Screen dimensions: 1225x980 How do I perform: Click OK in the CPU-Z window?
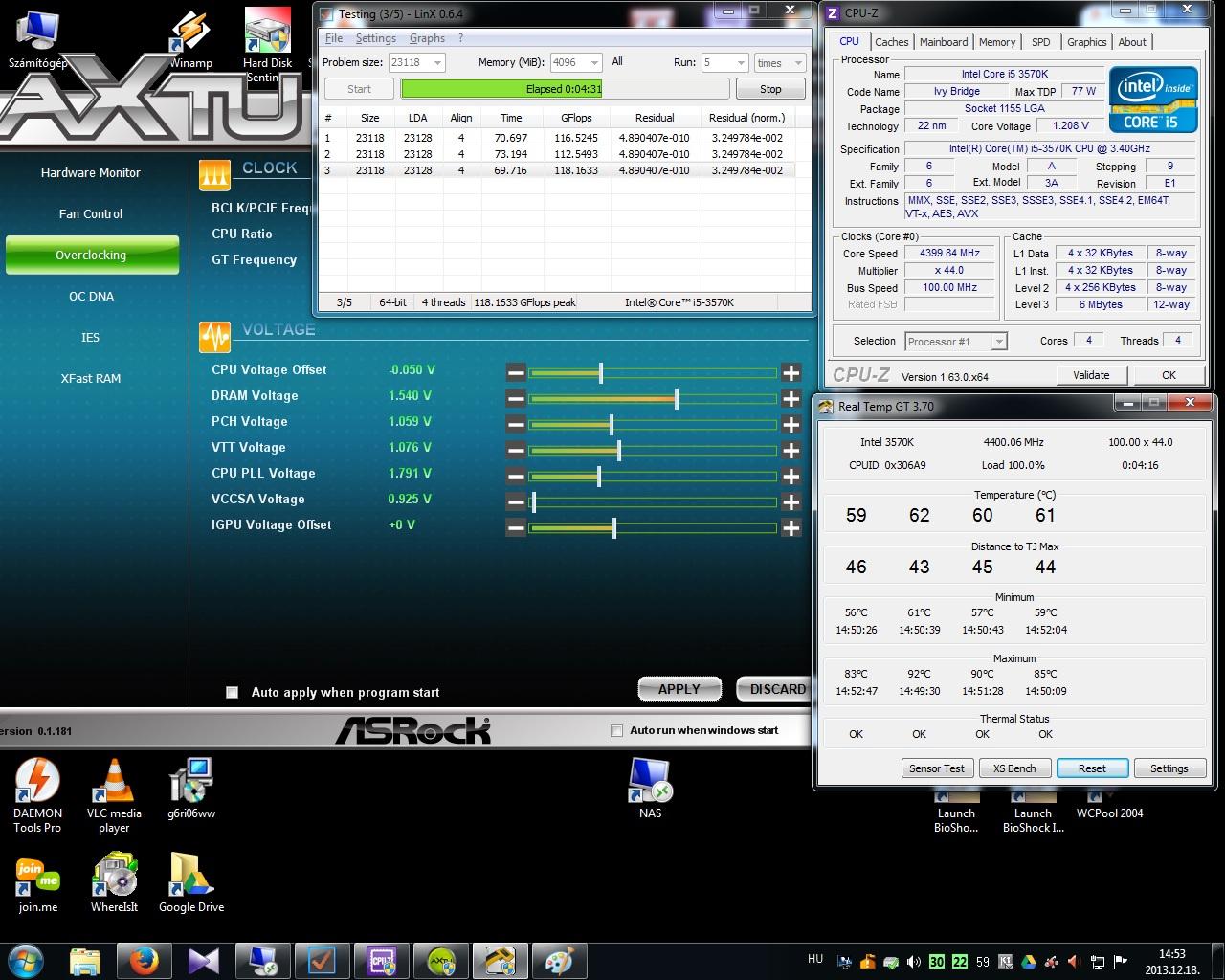[x=1169, y=375]
